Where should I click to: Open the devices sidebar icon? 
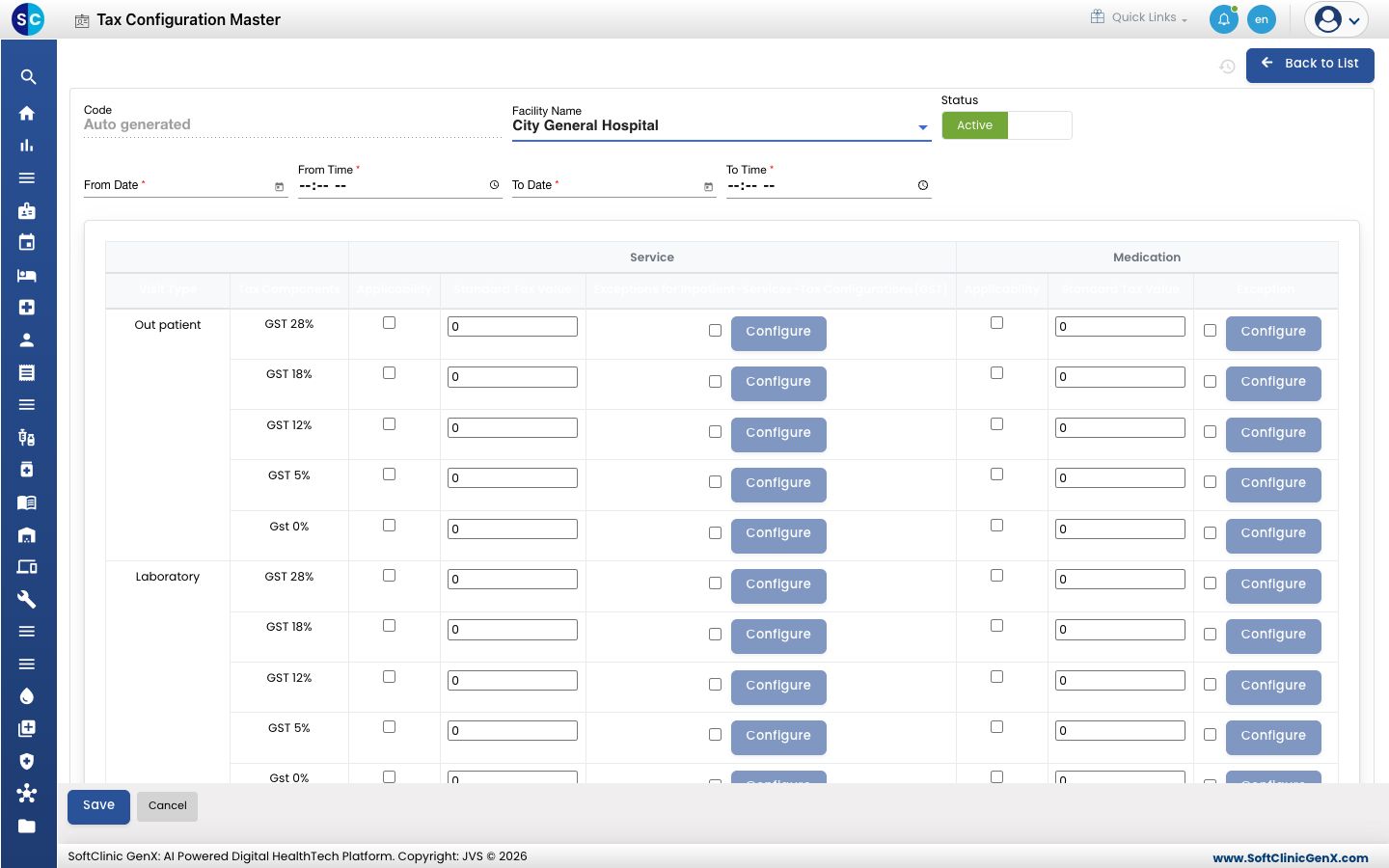(x=27, y=567)
